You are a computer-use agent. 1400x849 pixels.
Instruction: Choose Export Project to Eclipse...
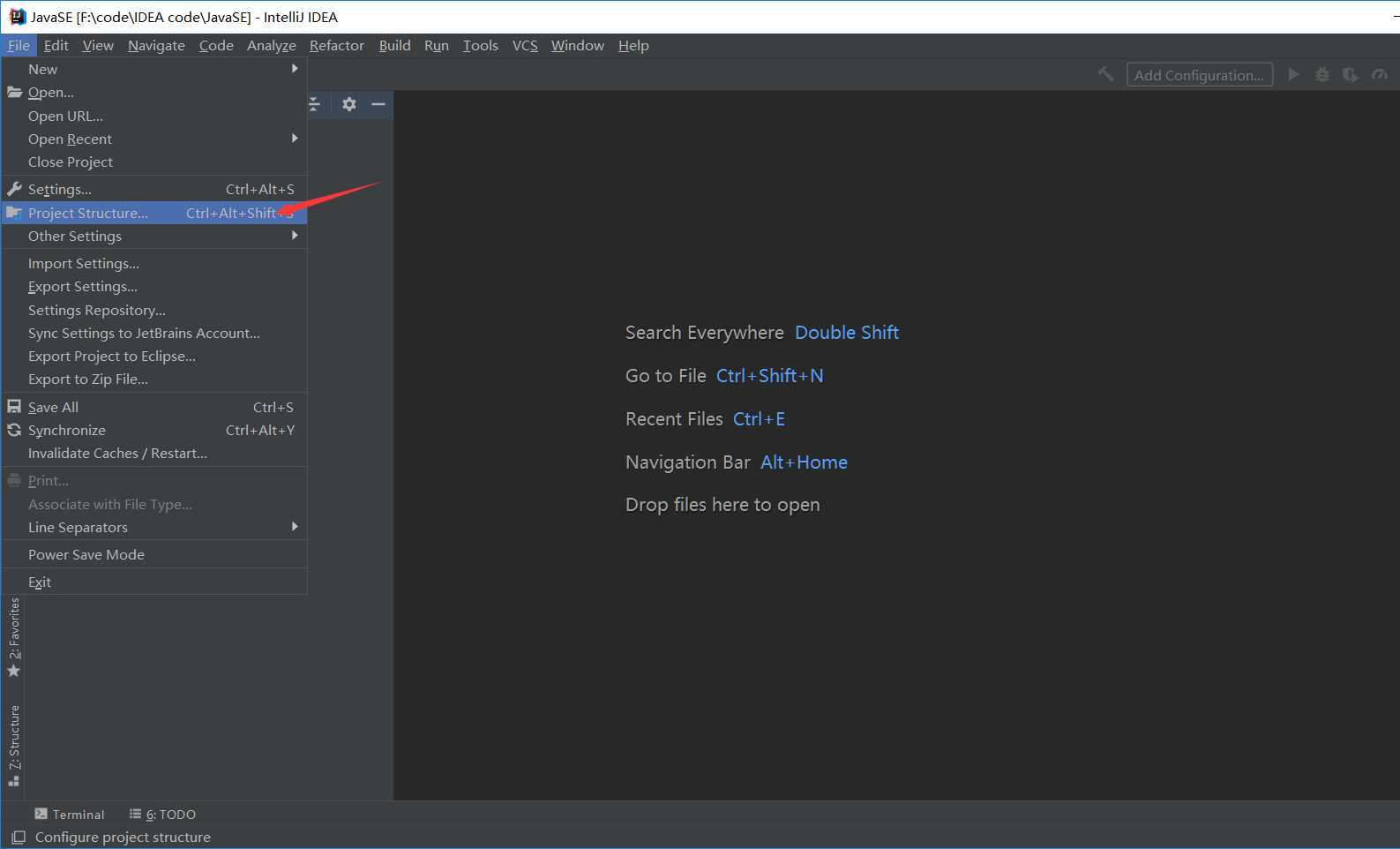coord(154,356)
